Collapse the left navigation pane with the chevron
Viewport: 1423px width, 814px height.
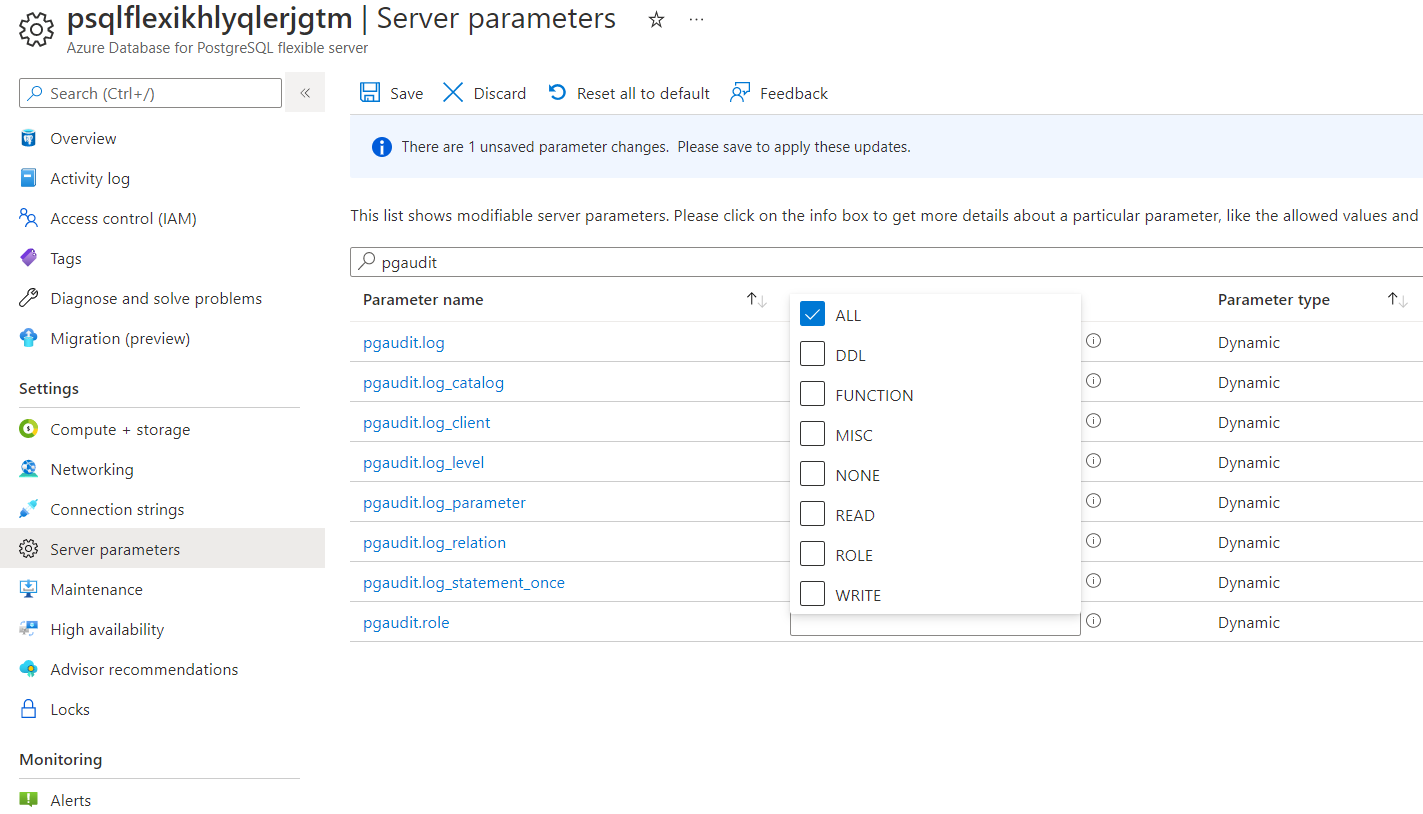click(305, 92)
